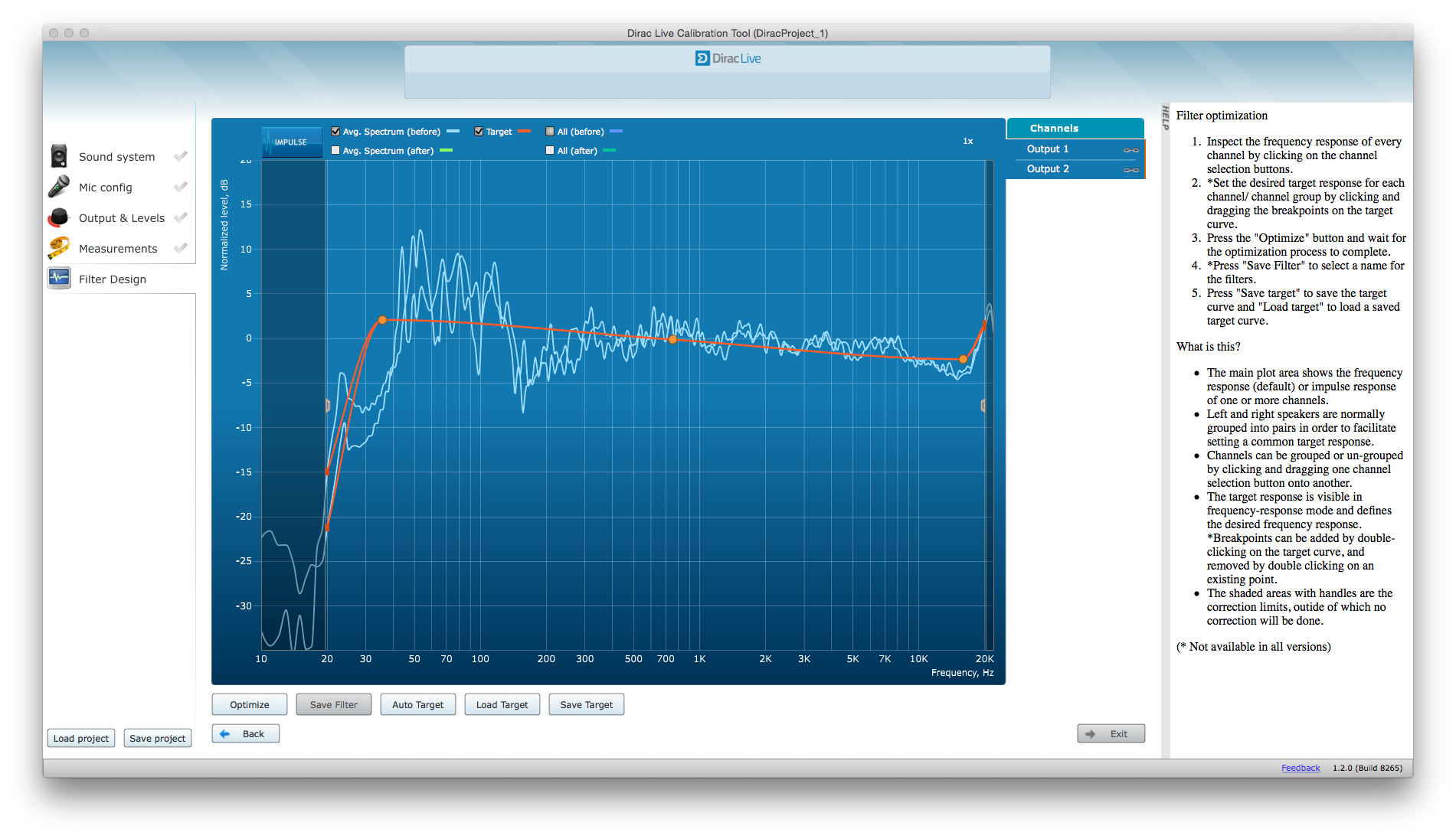Click the Auto Target button
Image resolution: width=1456 pixels, height=839 pixels.
point(417,705)
